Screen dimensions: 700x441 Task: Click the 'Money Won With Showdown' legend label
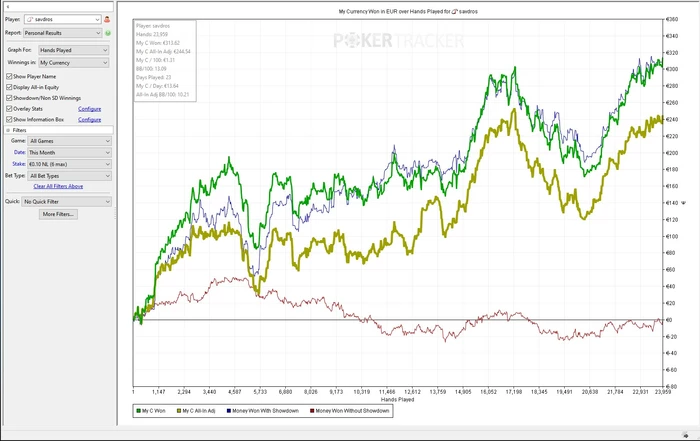pyautogui.click(x=266, y=411)
